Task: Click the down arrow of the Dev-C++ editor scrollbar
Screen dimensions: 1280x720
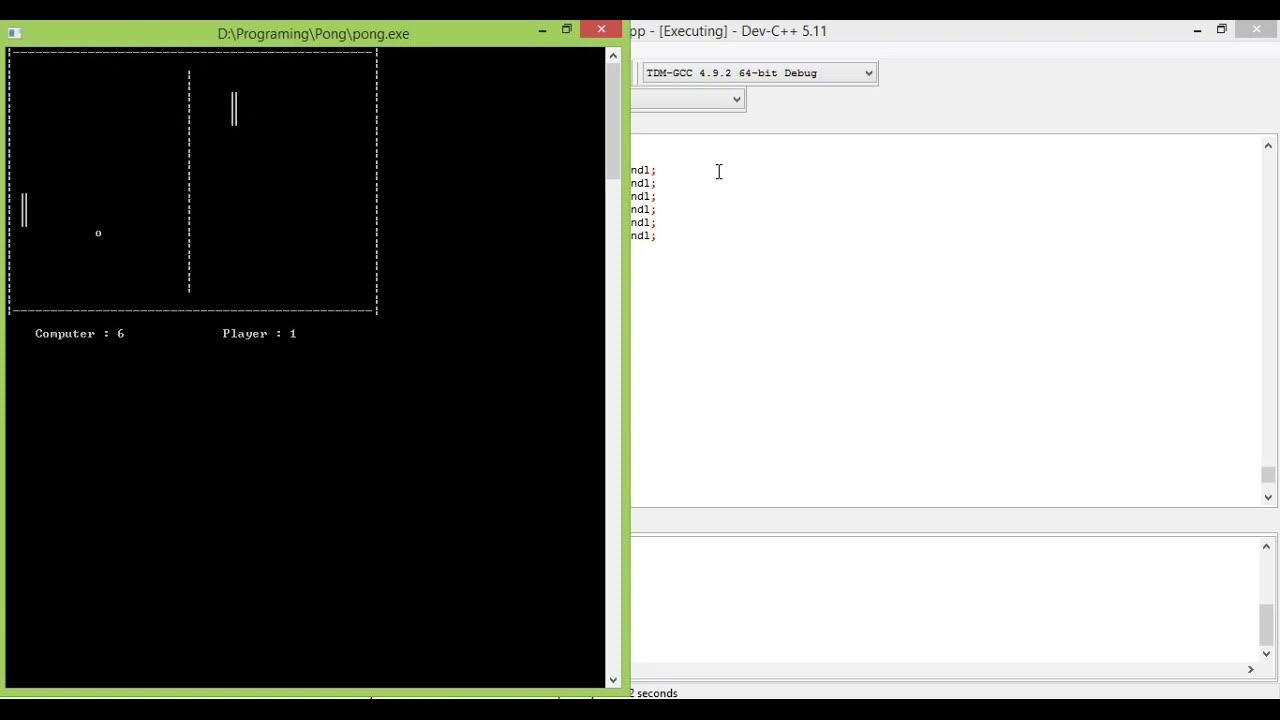Action: tap(1268, 497)
